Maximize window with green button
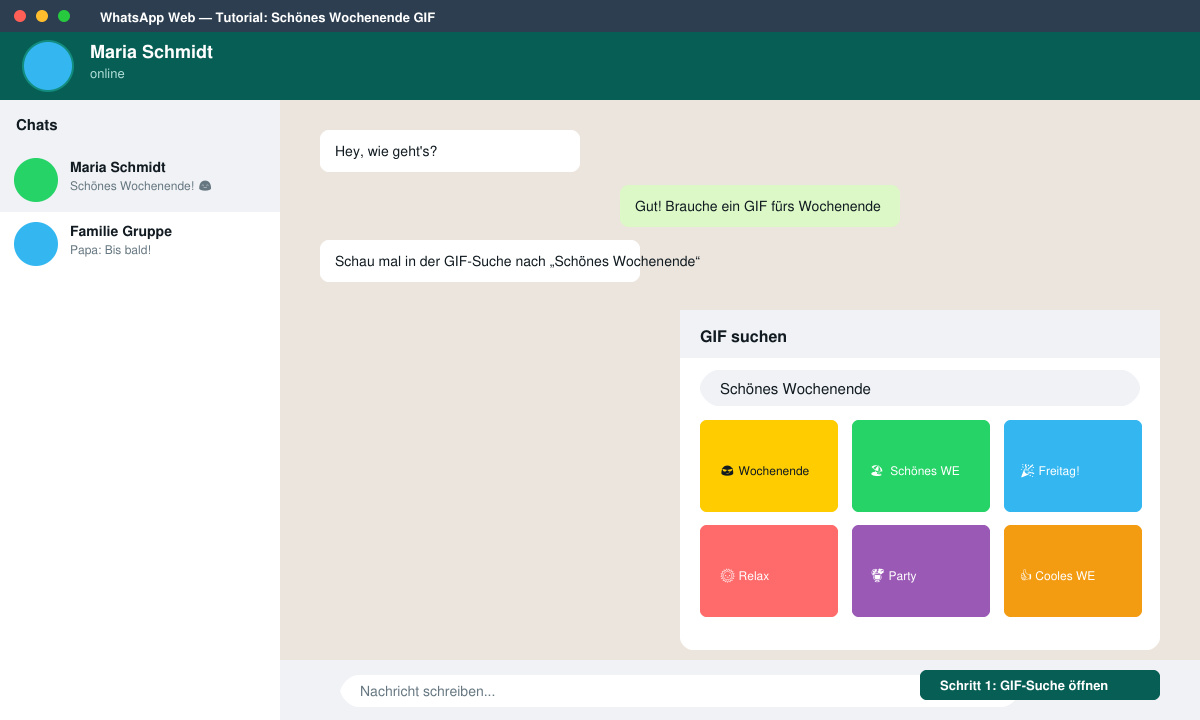The image size is (1200, 720). pyautogui.click(x=64, y=16)
